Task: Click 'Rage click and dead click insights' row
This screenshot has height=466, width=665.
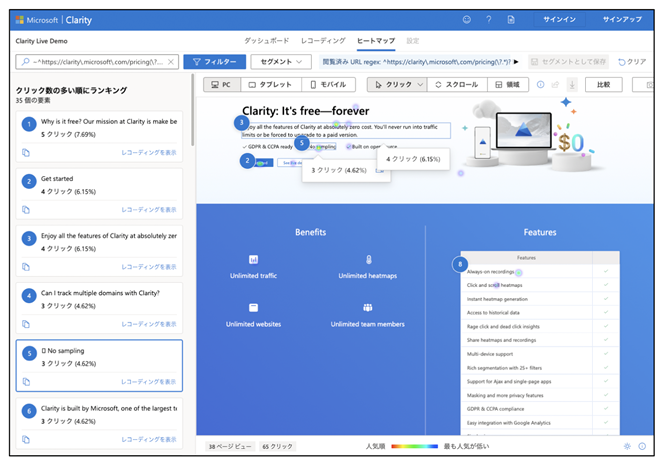Action: (x=540, y=326)
